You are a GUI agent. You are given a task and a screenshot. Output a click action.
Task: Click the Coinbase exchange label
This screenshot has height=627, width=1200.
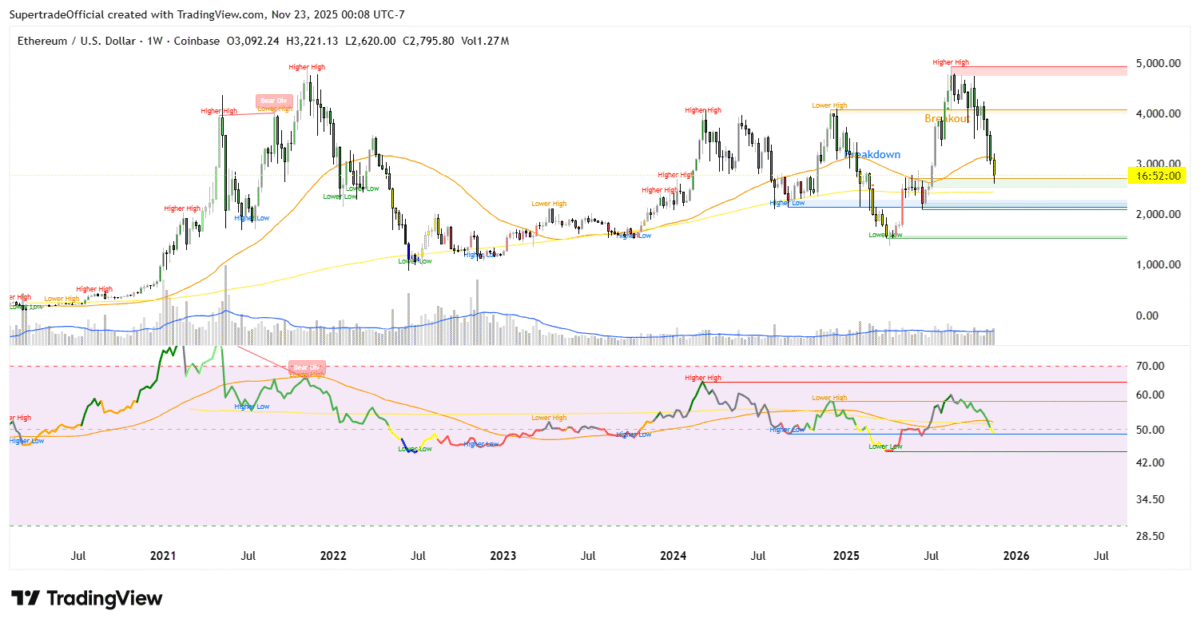tap(196, 41)
